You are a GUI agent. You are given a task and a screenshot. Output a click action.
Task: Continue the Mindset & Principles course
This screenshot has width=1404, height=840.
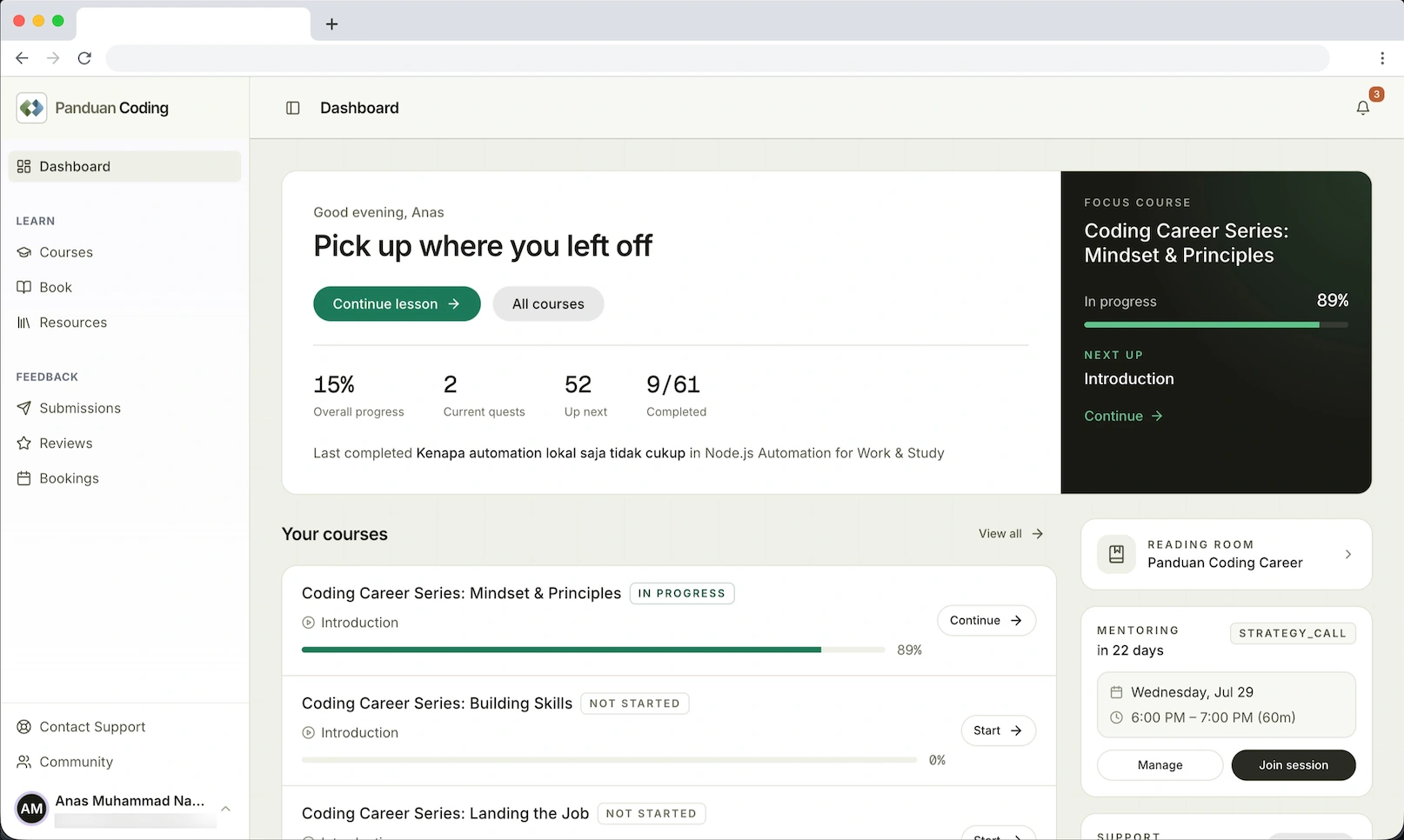pos(986,620)
